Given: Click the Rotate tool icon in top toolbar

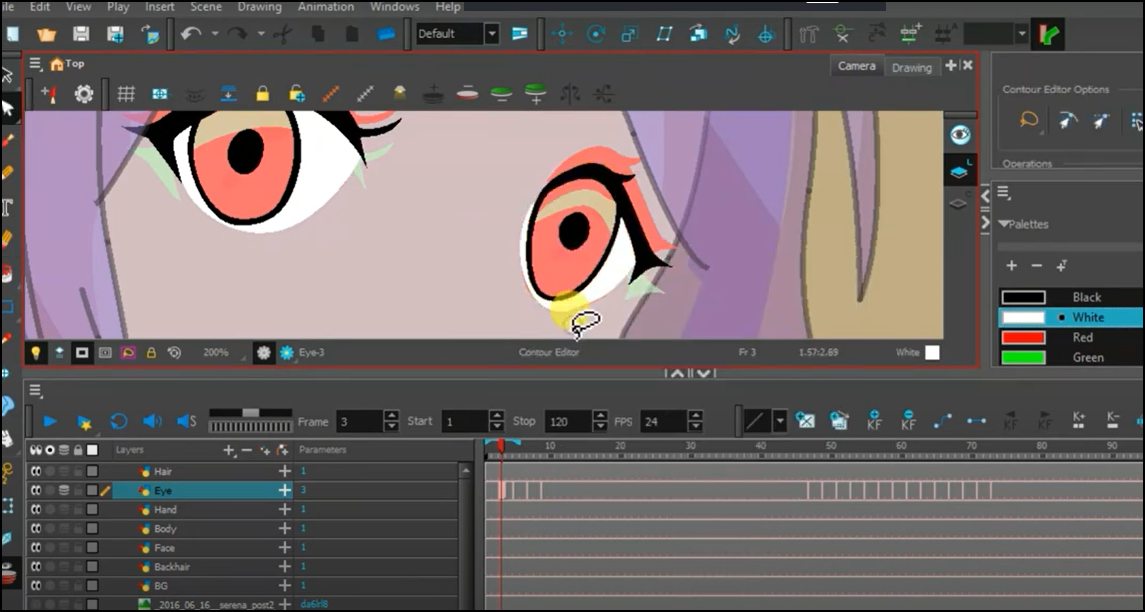Looking at the screenshot, I should pos(596,34).
